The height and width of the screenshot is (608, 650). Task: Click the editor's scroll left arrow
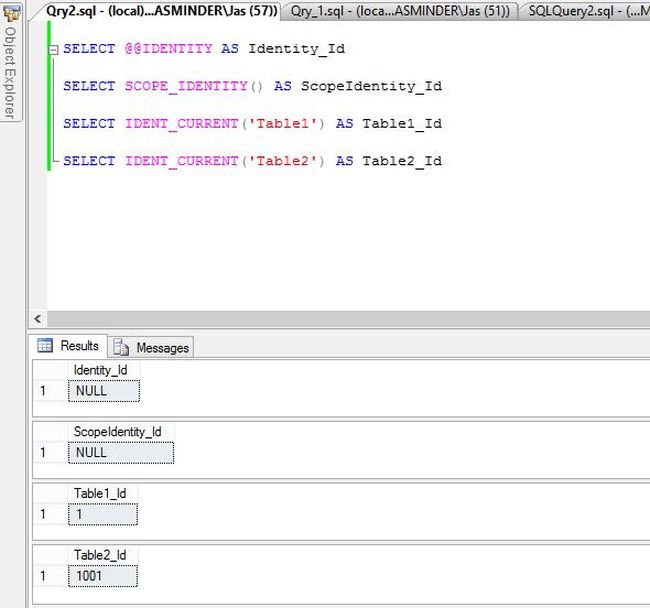(x=38, y=319)
